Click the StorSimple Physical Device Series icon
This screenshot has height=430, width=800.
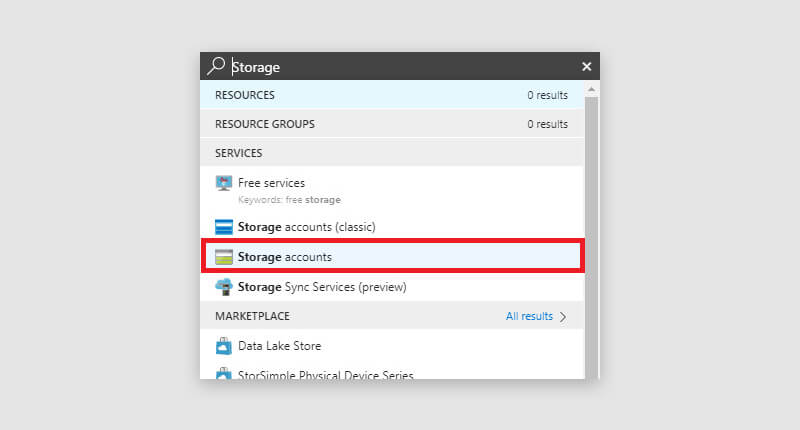pyautogui.click(x=224, y=375)
